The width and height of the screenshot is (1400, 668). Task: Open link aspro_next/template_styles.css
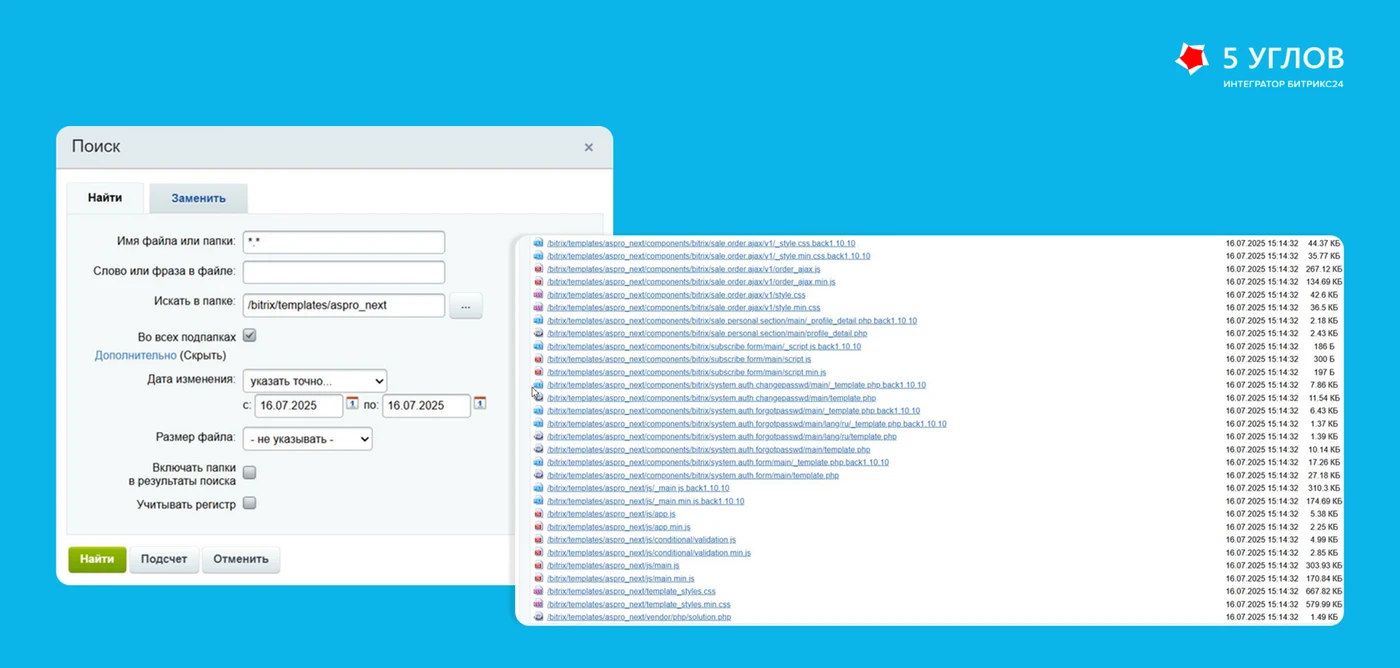(632, 592)
